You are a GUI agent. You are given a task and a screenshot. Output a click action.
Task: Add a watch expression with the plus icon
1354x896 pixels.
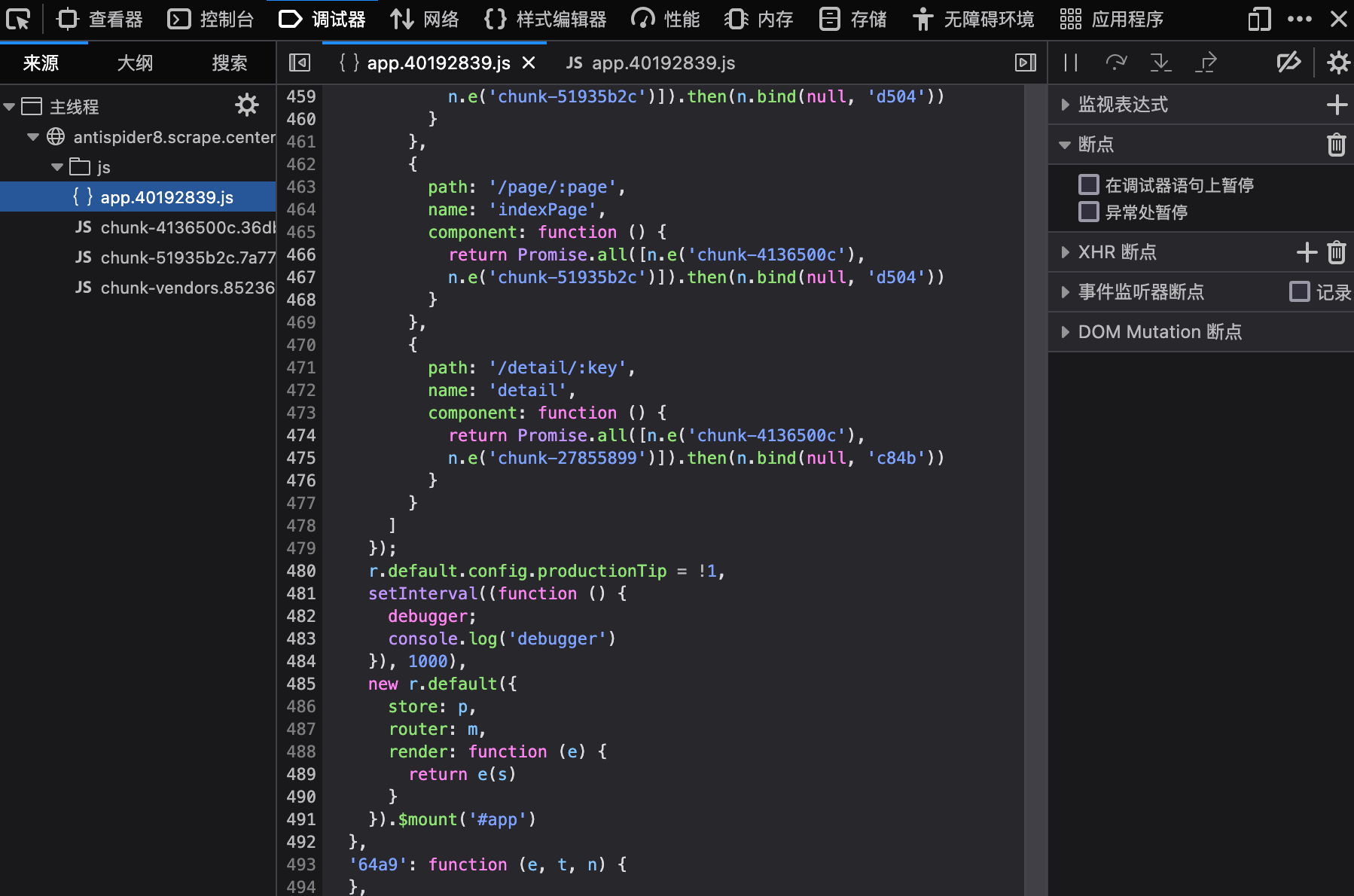(1337, 105)
